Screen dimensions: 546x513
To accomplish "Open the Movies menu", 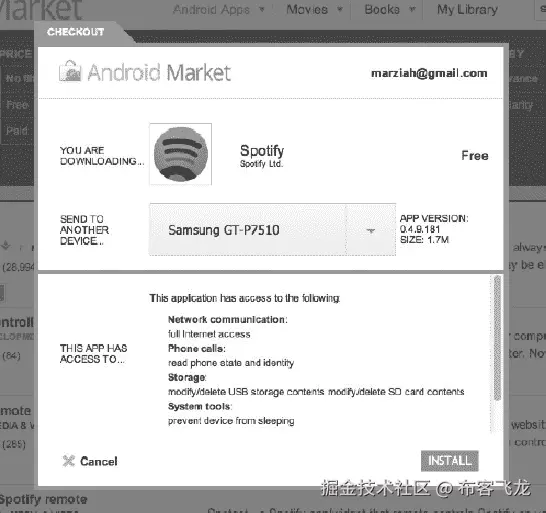I will tap(307, 9).
